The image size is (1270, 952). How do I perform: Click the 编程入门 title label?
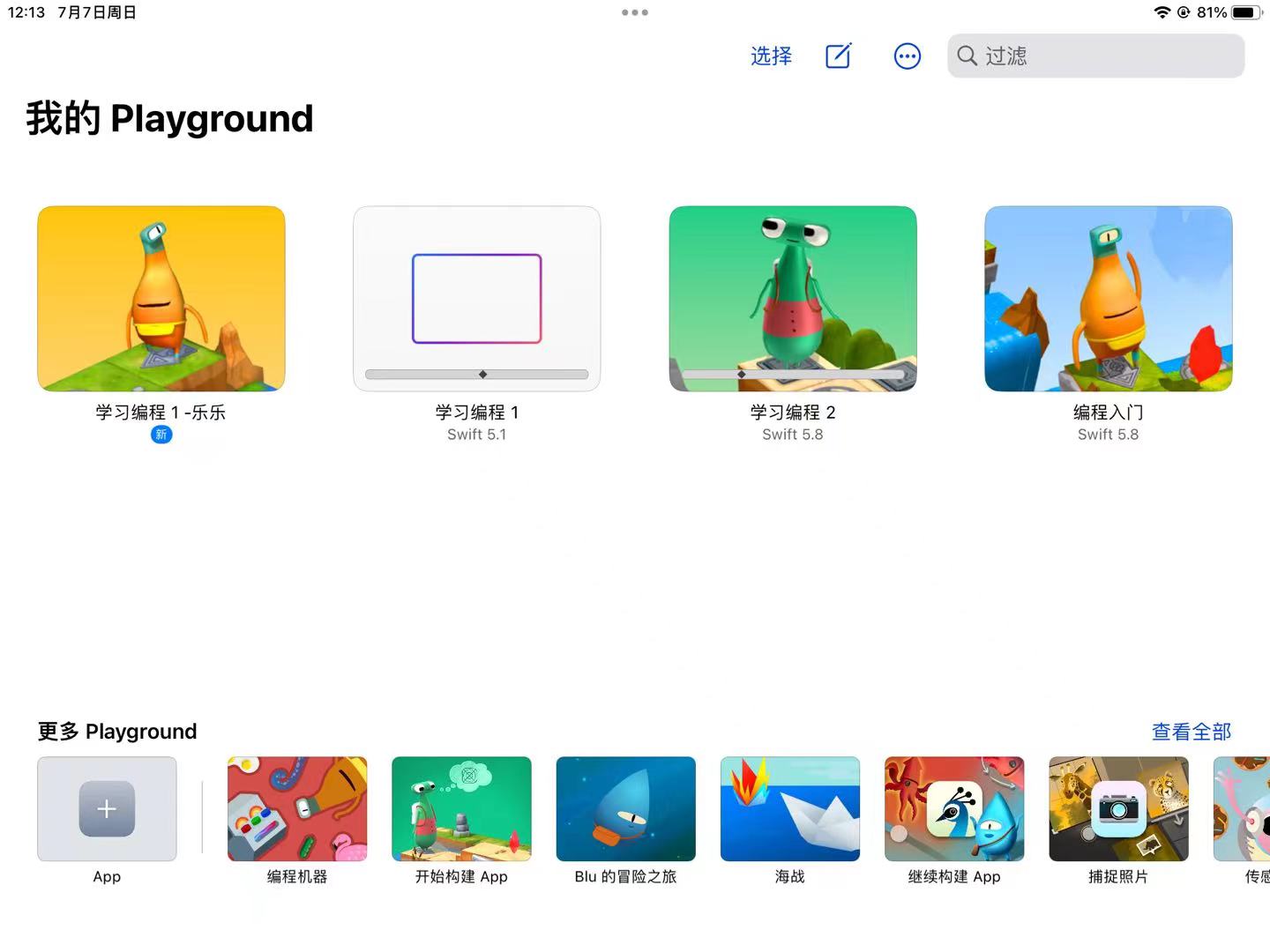point(1109,412)
